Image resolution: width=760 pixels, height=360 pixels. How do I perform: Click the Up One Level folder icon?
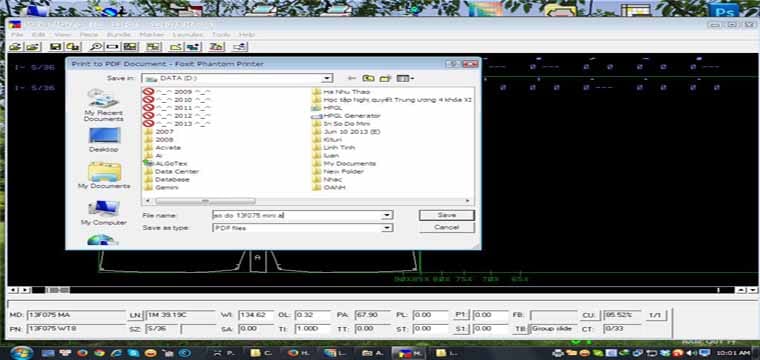(x=369, y=78)
